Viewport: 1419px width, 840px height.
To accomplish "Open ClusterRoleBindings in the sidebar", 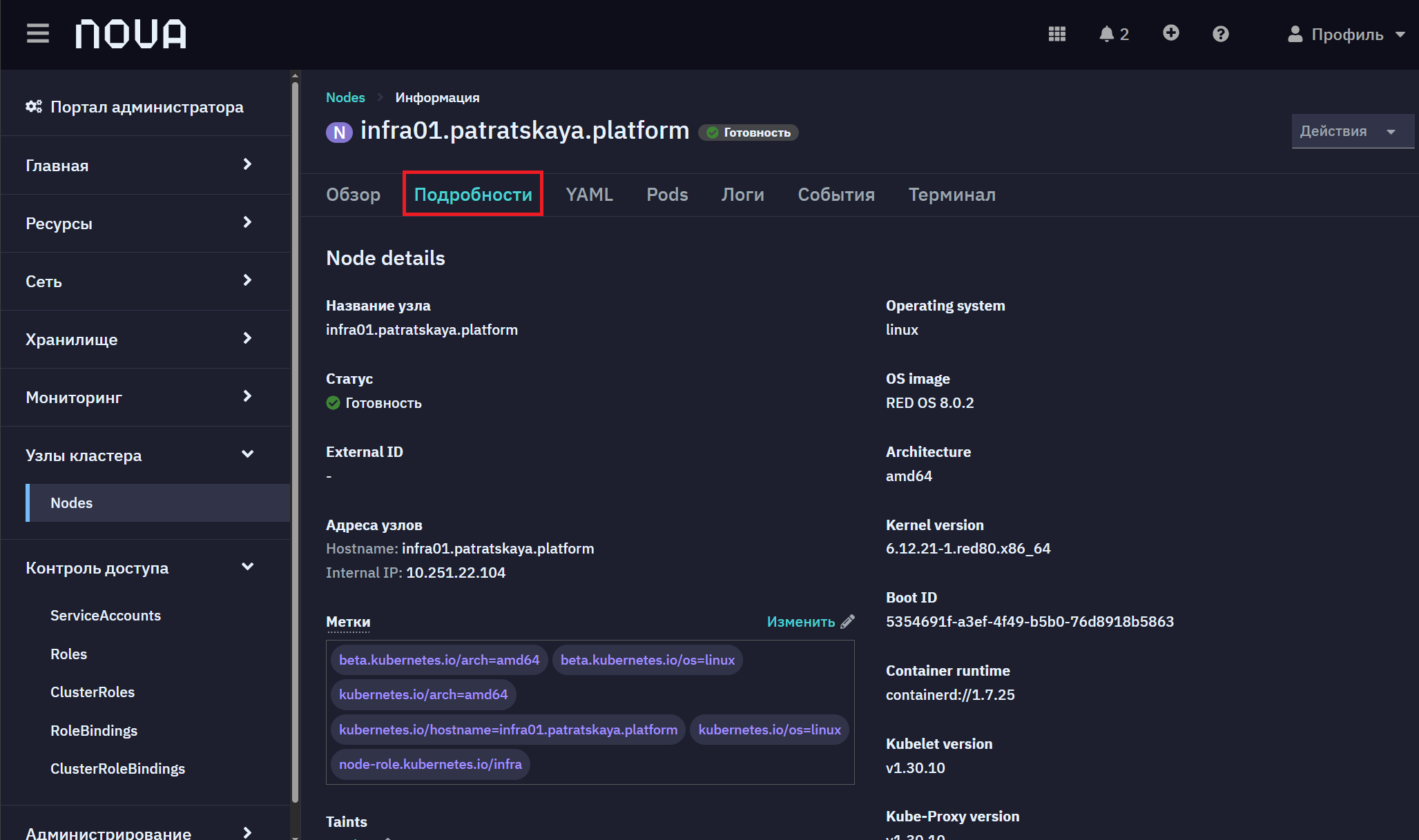I will [x=117, y=768].
